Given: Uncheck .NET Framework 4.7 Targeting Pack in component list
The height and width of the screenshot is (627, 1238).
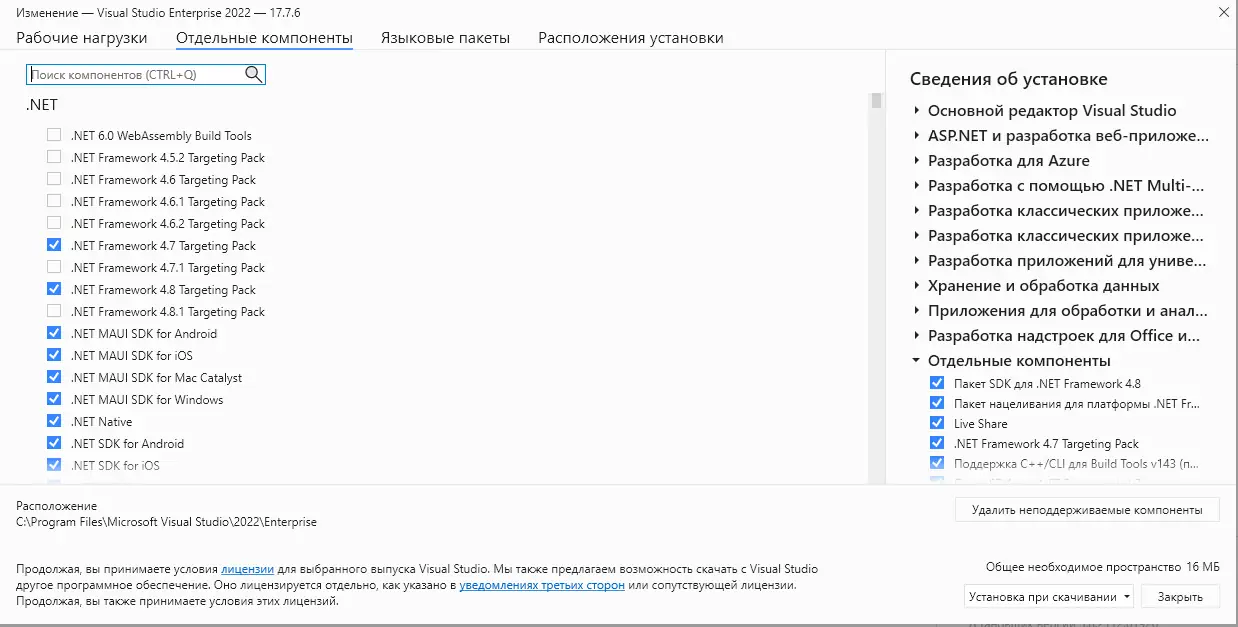Looking at the screenshot, I should tap(54, 245).
